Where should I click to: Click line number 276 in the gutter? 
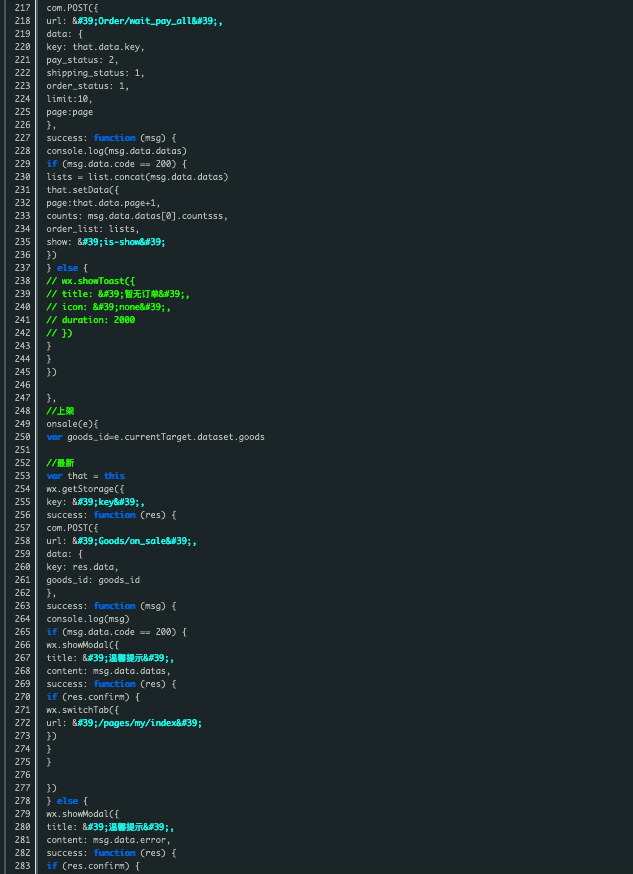(x=22, y=775)
